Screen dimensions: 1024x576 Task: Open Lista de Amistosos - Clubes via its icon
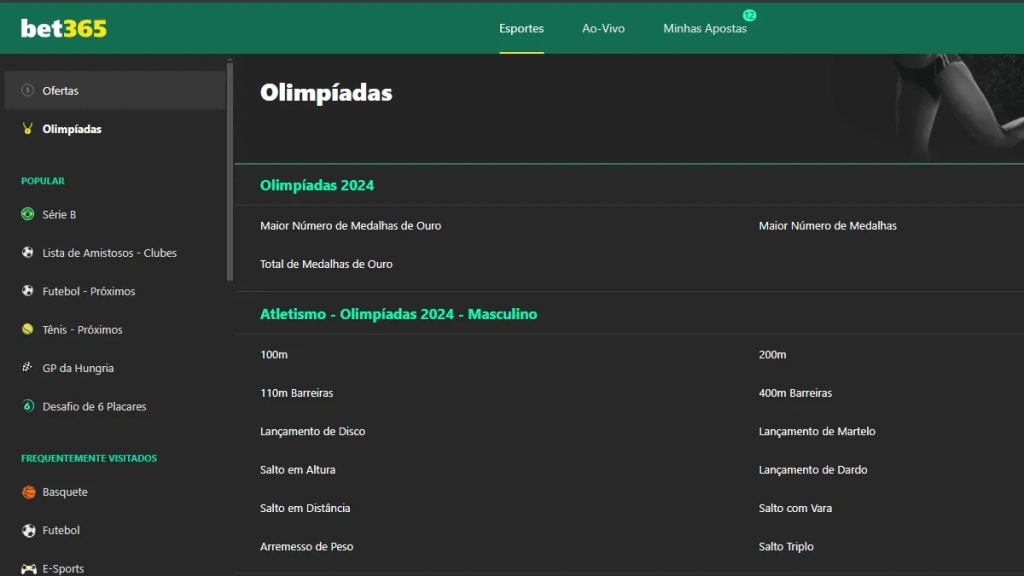coord(27,252)
